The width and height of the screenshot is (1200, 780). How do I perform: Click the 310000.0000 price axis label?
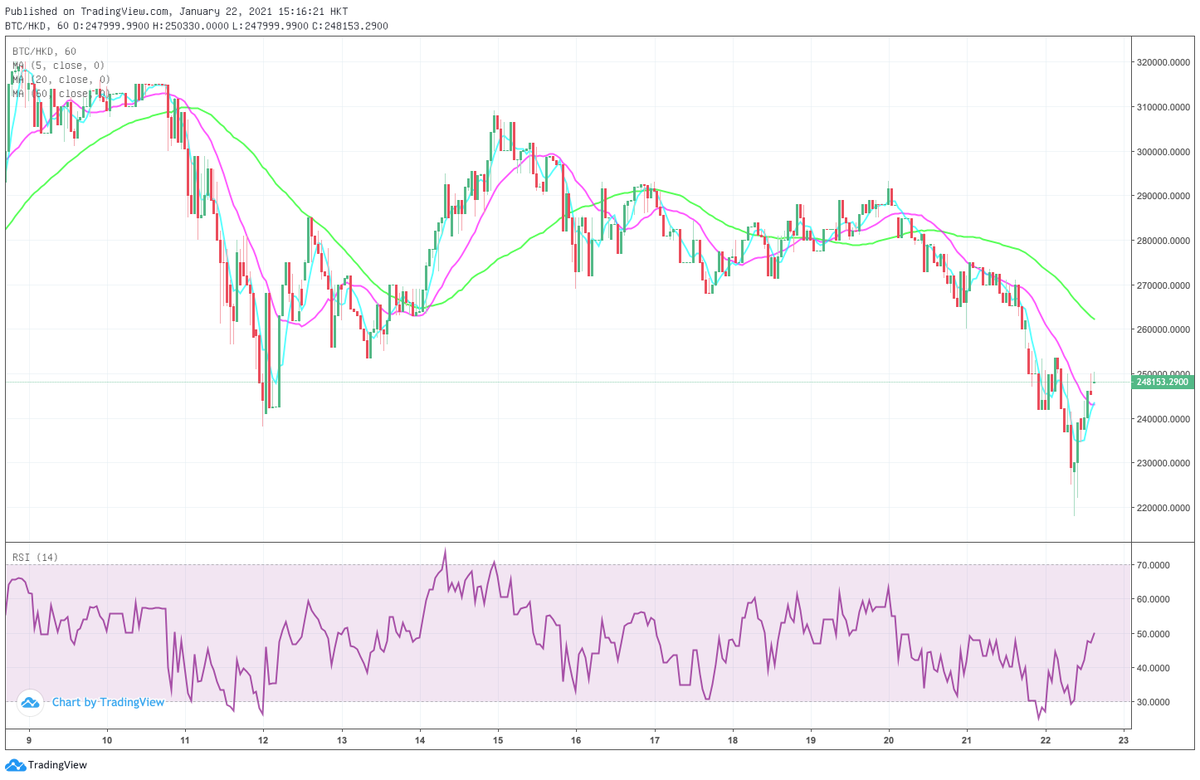1164,107
